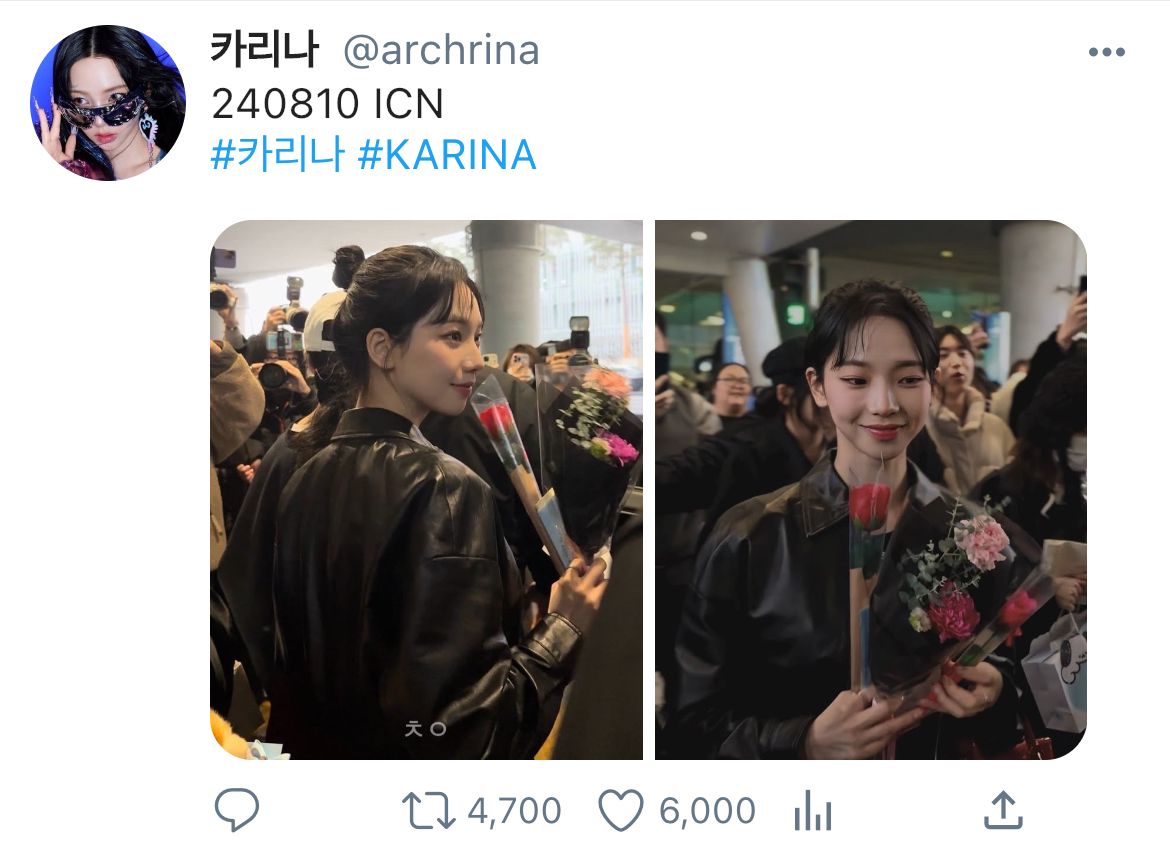Image resolution: width=1170 pixels, height=857 pixels.
Task: Open the right photo of the tweet
Action: pyautogui.click(x=871, y=490)
